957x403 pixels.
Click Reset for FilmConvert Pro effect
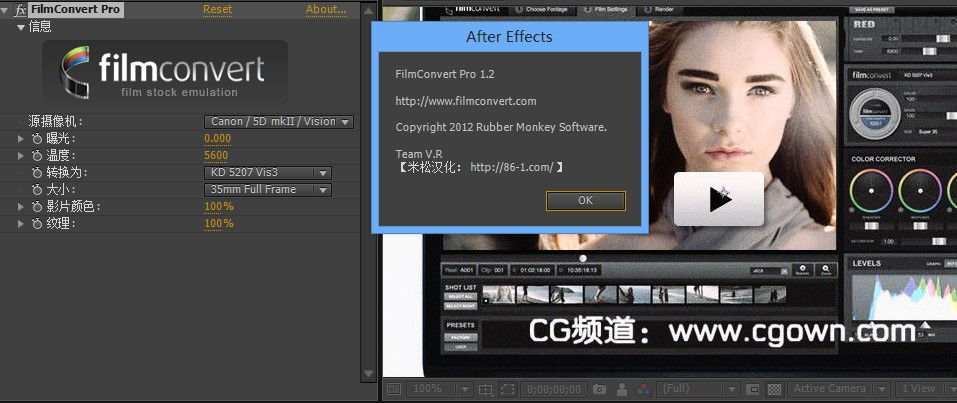click(217, 9)
